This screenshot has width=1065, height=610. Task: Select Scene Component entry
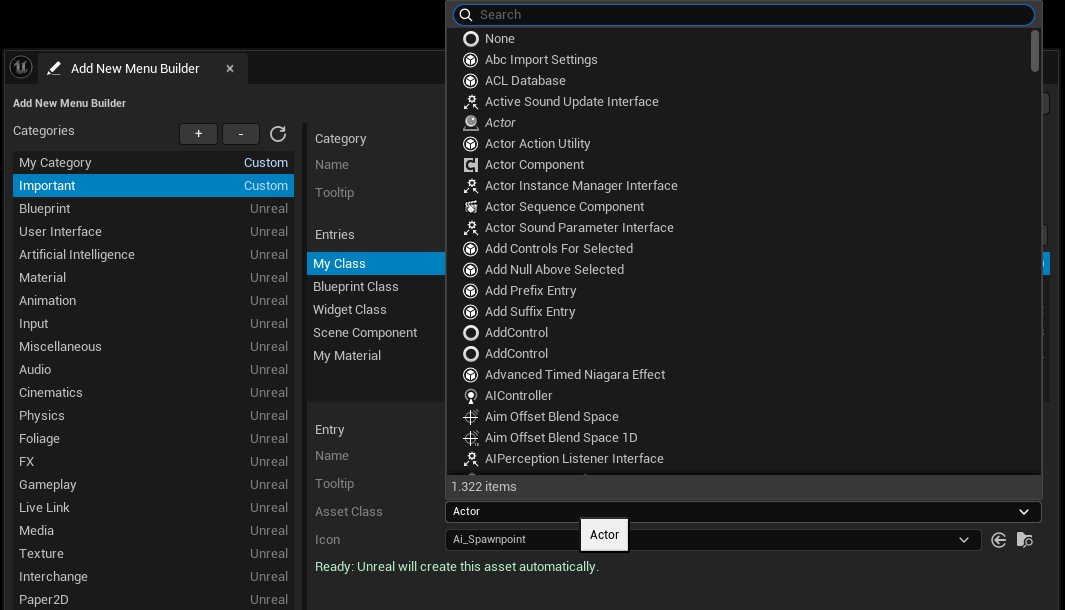point(376,334)
